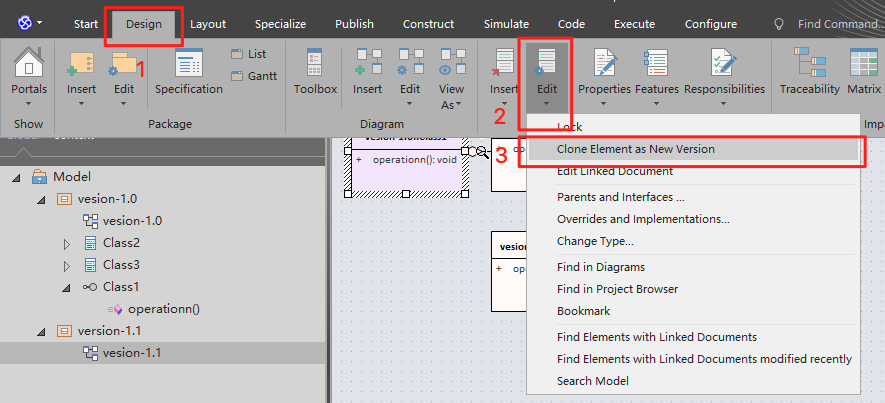Select the operationn() tree item
The image size is (885, 403).
click(164, 309)
